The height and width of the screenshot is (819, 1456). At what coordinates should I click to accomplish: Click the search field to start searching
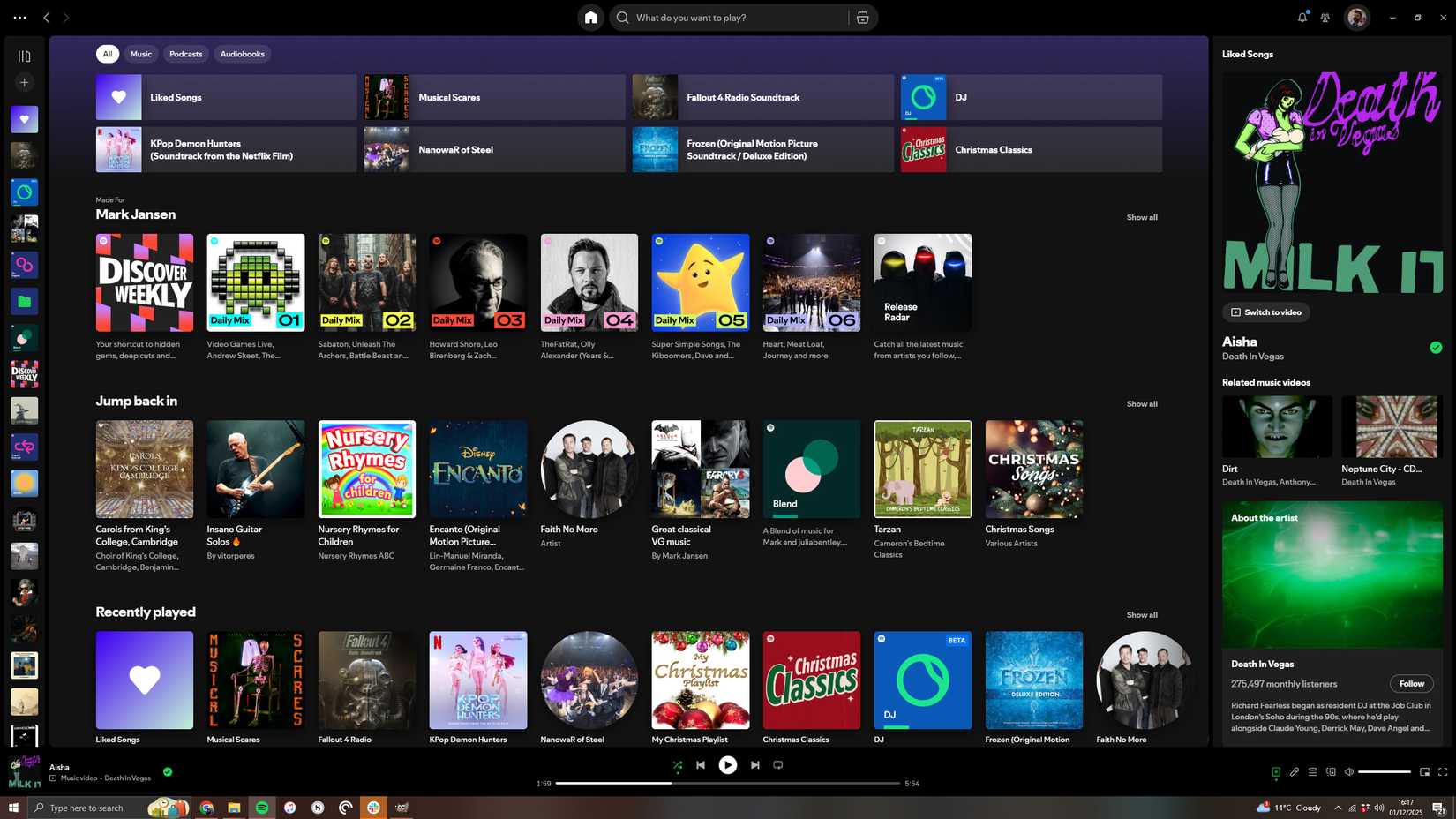pyautogui.click(x=741, y=17)
